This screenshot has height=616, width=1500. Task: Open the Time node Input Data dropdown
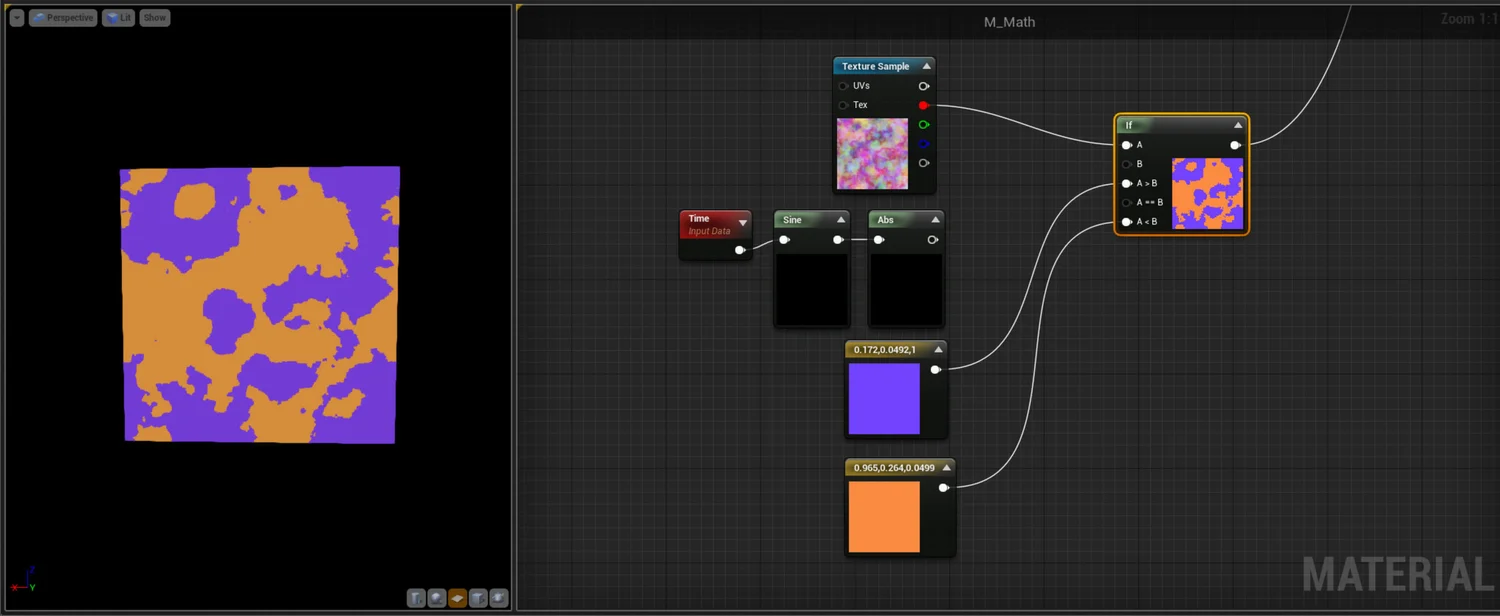[741, 222]
